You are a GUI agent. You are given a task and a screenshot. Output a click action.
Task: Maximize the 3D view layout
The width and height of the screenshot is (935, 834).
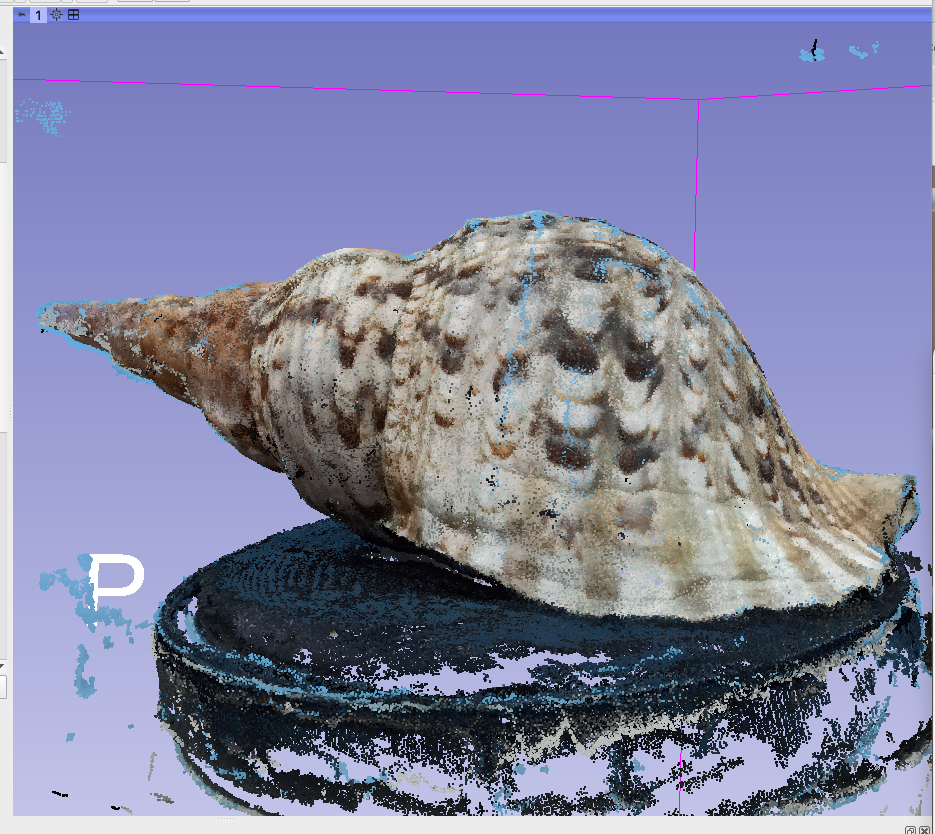point(73,15)
